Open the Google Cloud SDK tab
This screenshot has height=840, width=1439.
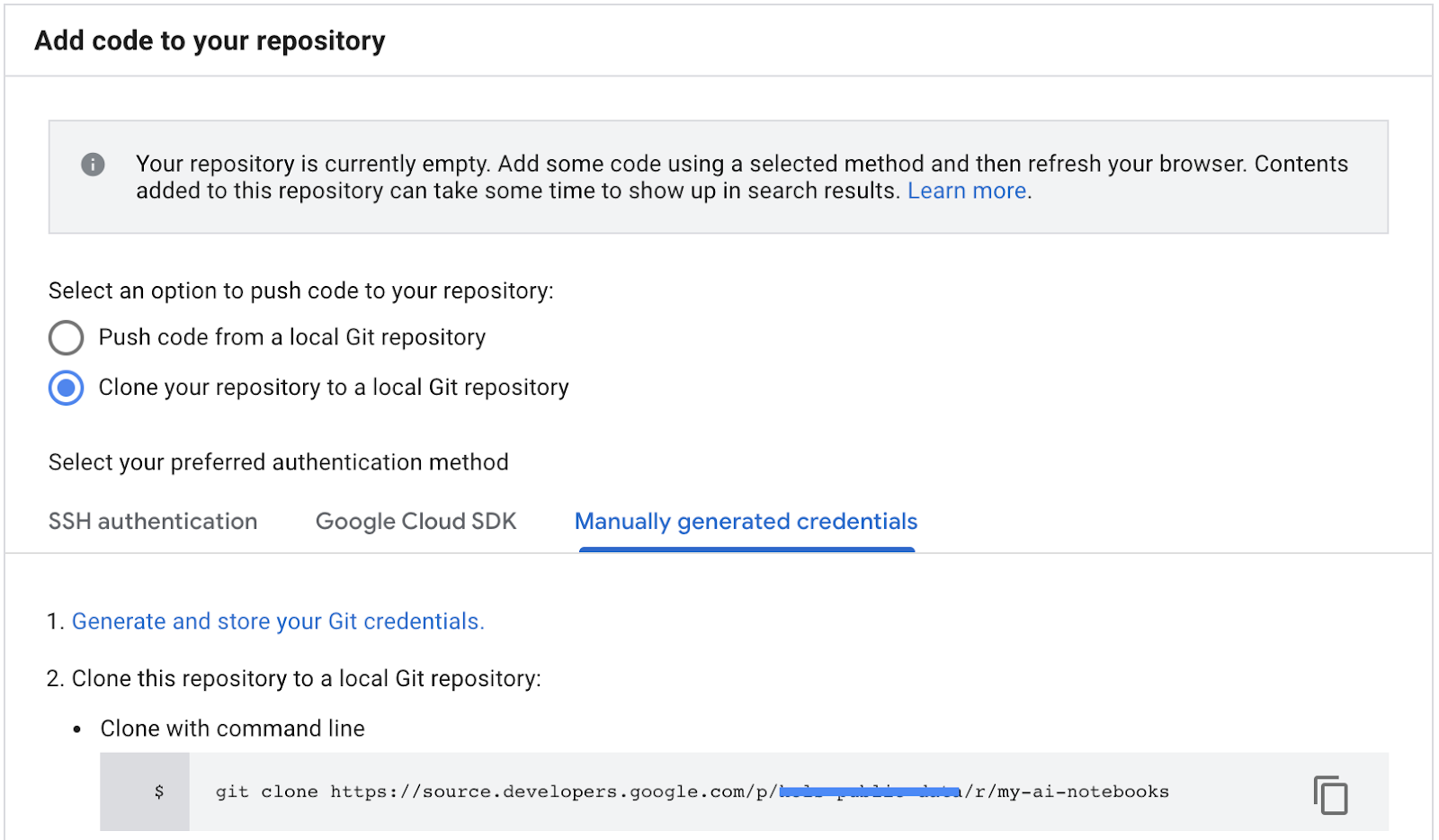tap(416, 522)
